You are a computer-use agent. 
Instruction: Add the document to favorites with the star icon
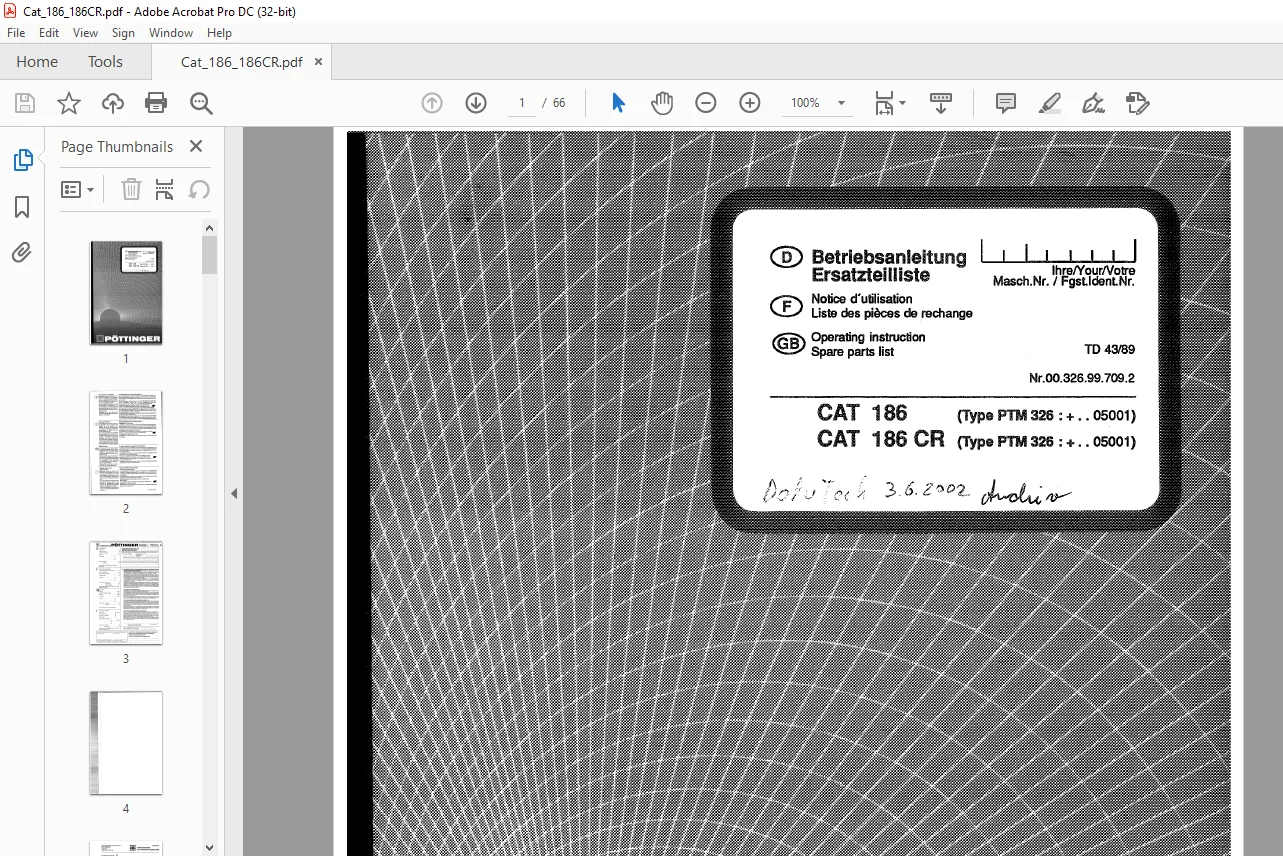69,103
